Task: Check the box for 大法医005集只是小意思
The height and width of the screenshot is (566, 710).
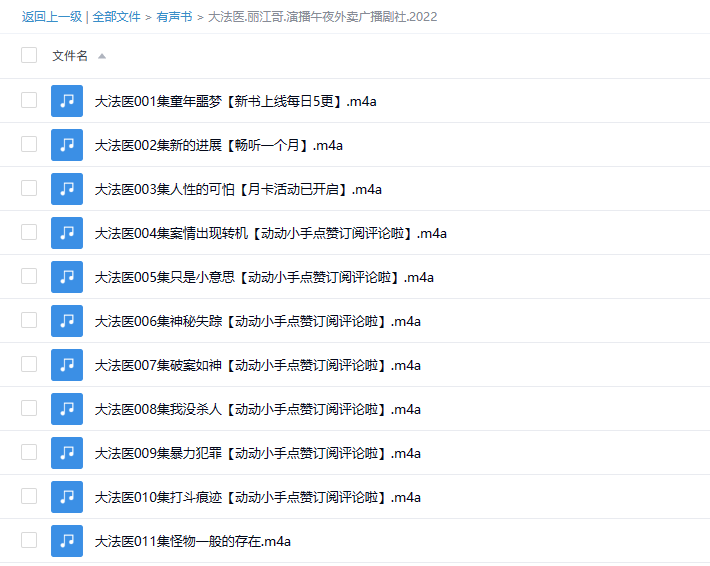Action: 29,277
